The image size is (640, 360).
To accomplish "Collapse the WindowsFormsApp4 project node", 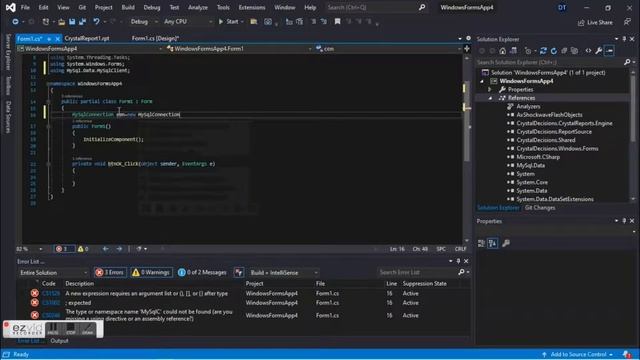I will 482,81.
